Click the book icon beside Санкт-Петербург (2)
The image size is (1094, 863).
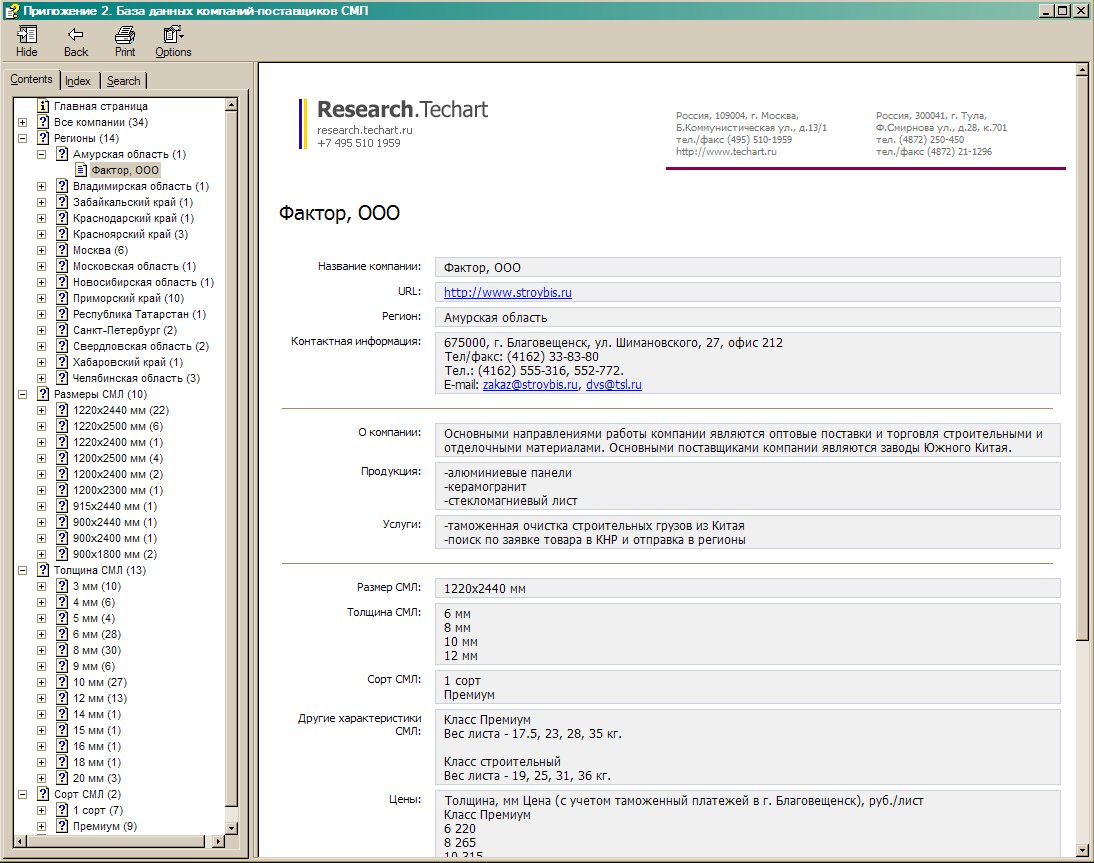coord(62,330)
